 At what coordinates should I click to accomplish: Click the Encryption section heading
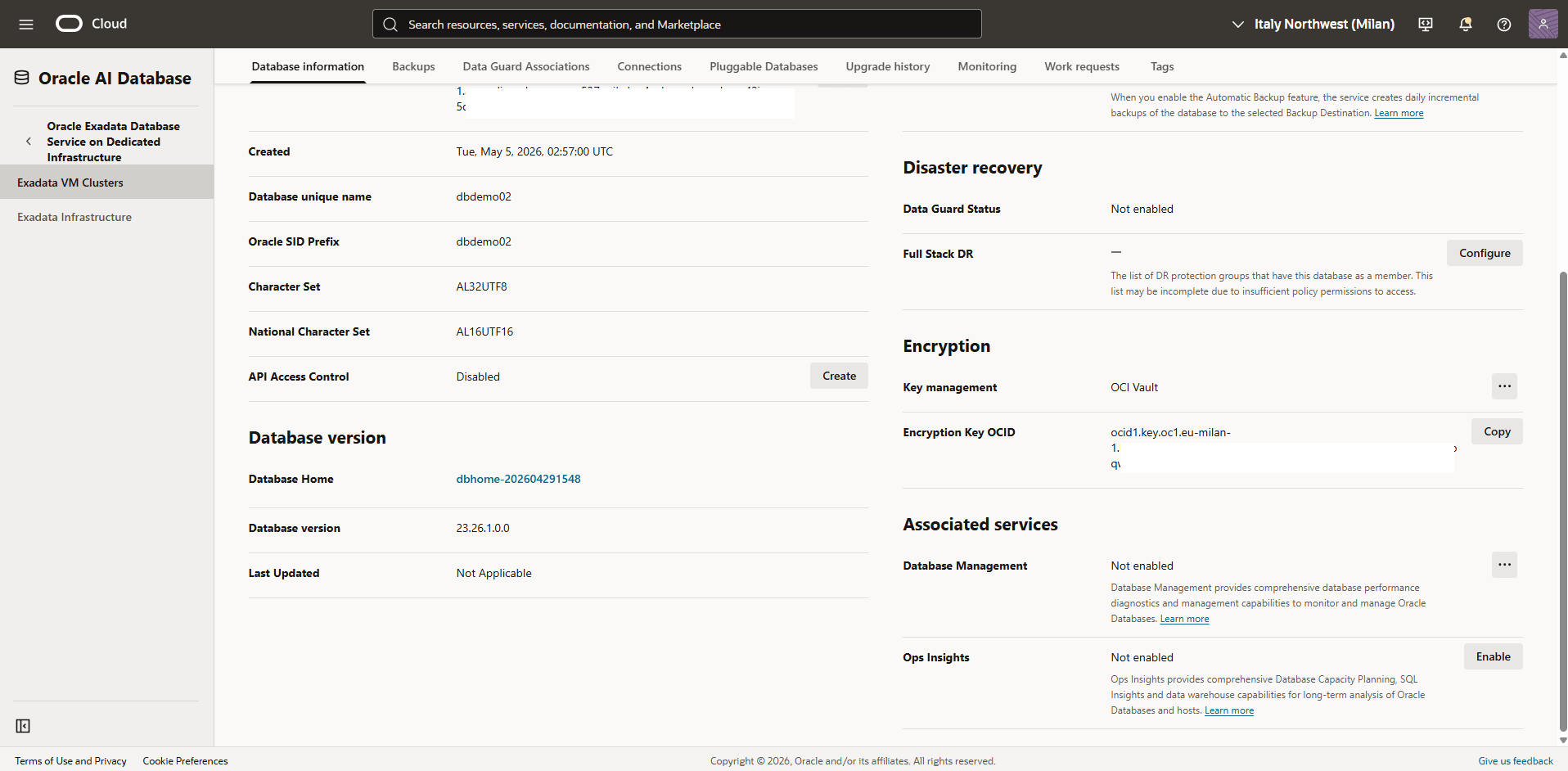pyautogui.click(x=946, y=346)
